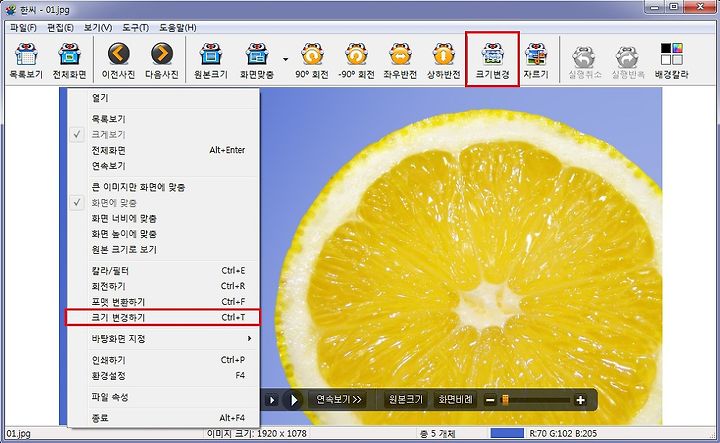Click the 이미지 크기: 1920 x 1078 status text
The image size is (720, 443).
257,433
